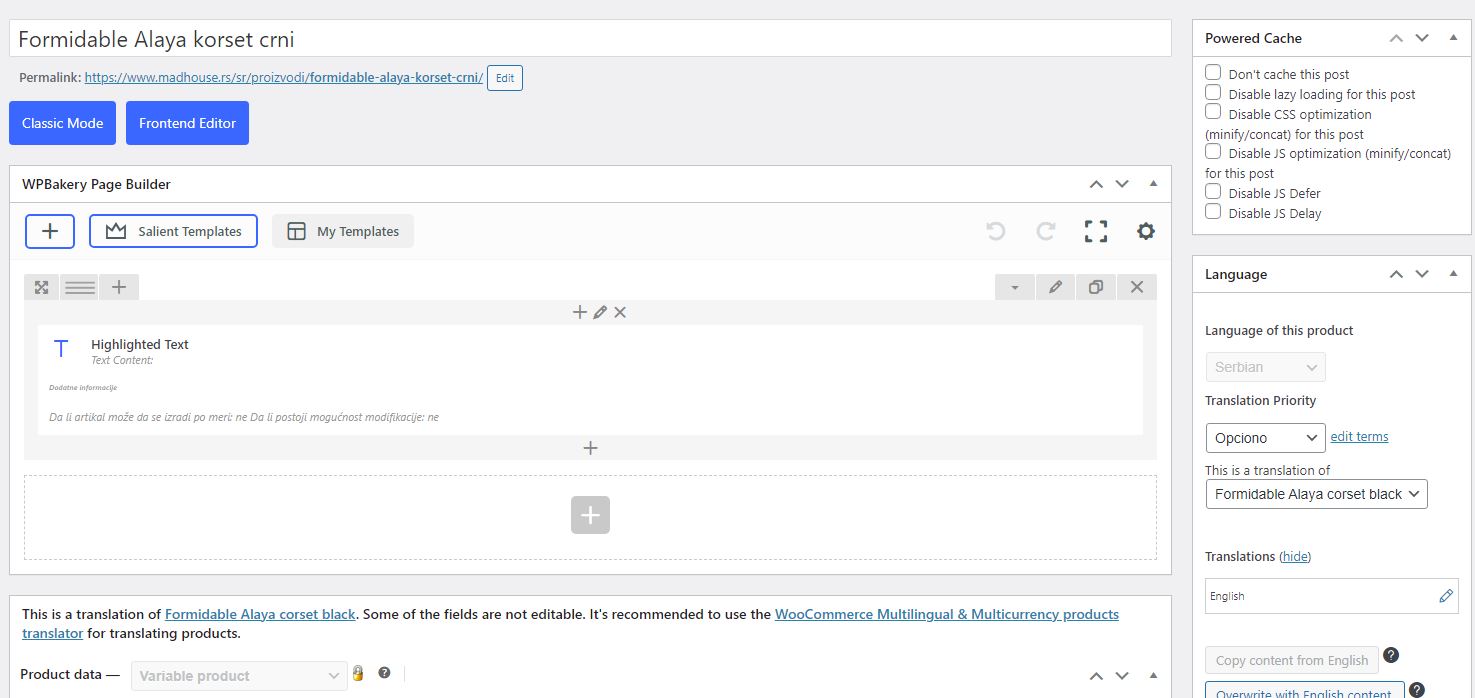
Task: Click the WPBakery add element plus button
Action: 50,231
